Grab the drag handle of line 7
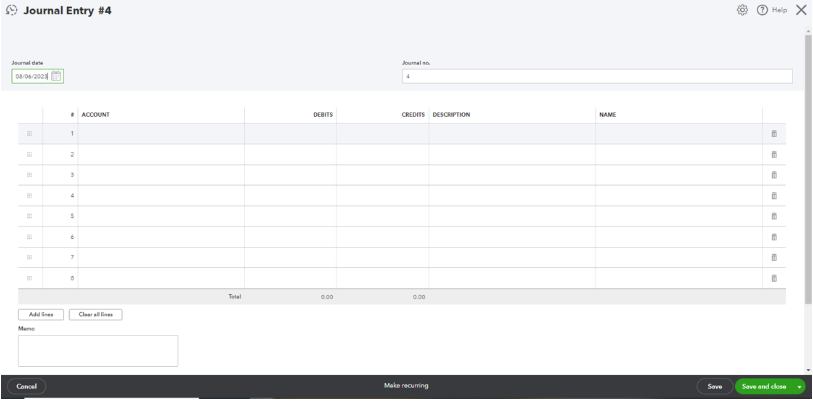The width and height of the screenshot is (813, 402). pyautogui.click(x=30, y=257)
